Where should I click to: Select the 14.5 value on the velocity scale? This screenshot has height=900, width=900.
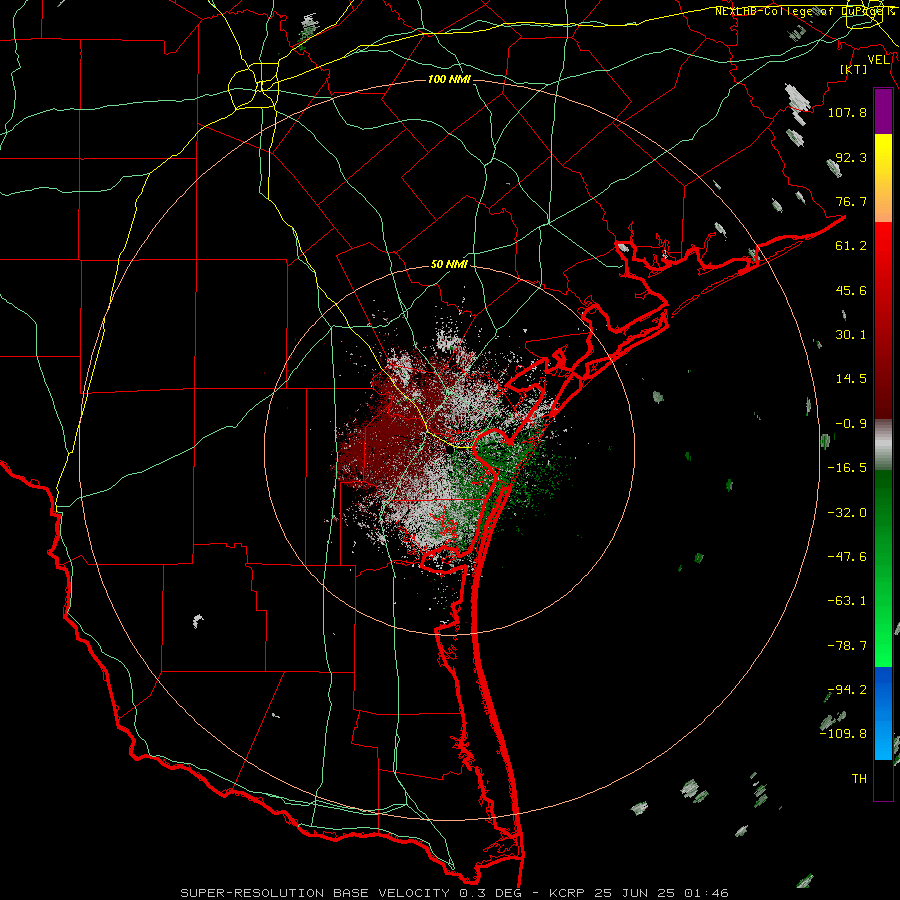[851, 379]
